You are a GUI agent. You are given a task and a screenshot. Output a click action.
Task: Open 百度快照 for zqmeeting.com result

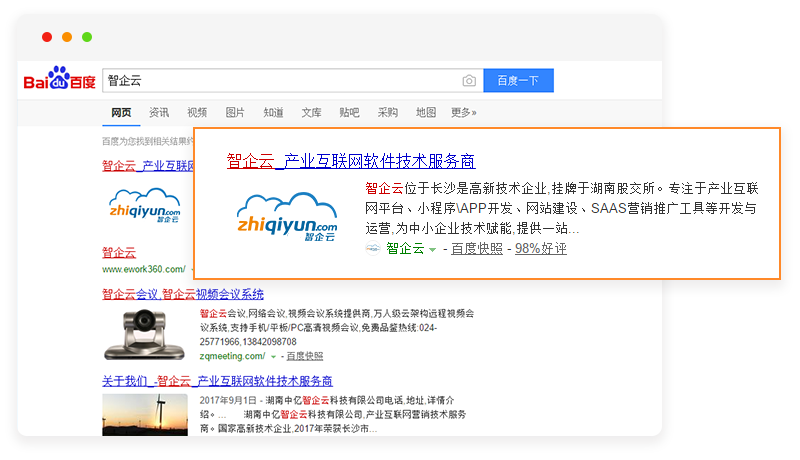(x=305, y=356)
